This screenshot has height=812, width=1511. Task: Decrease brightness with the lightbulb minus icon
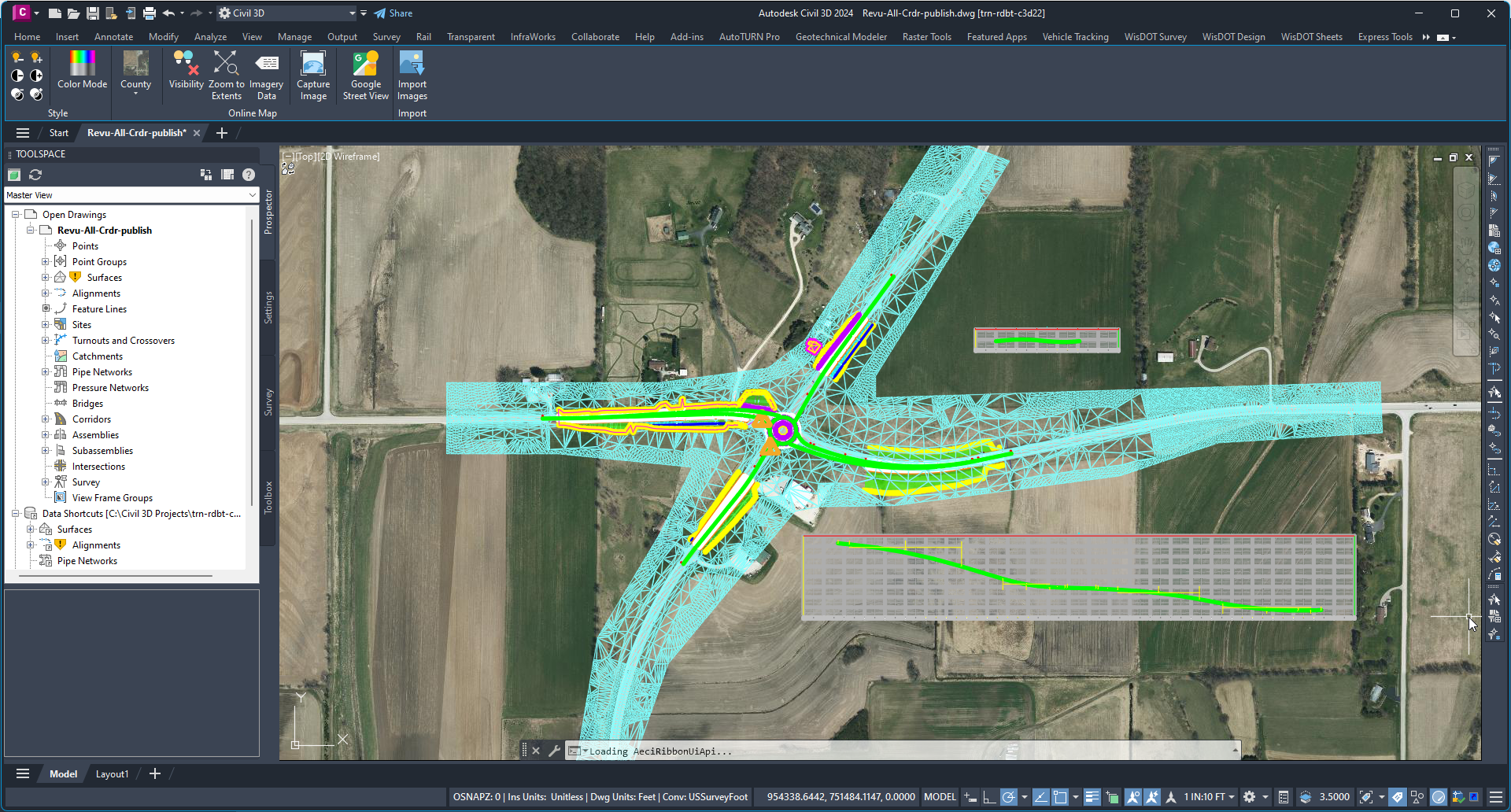(17, 57)
